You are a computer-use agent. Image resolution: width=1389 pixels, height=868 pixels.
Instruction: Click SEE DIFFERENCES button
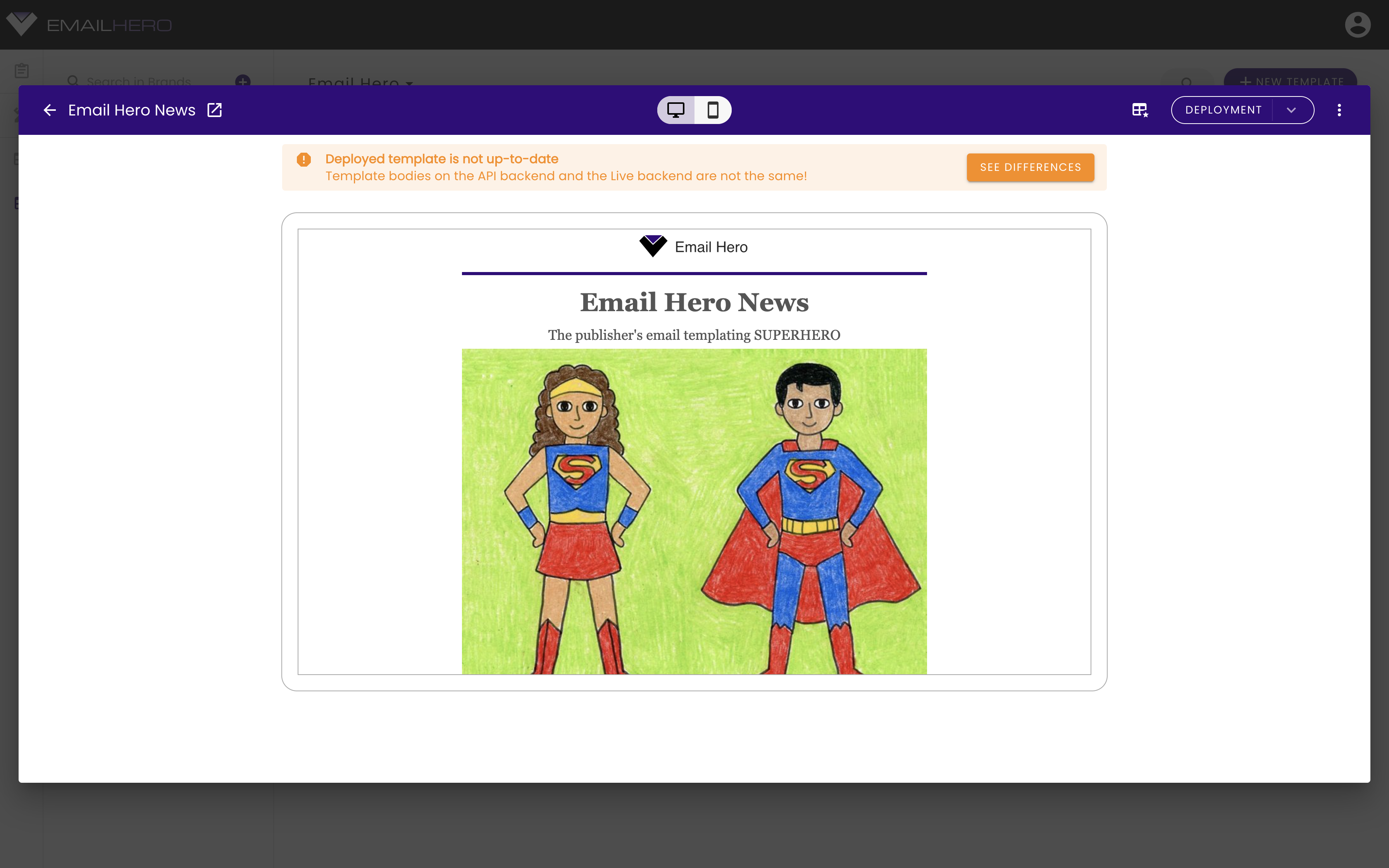pos(1030,167)
